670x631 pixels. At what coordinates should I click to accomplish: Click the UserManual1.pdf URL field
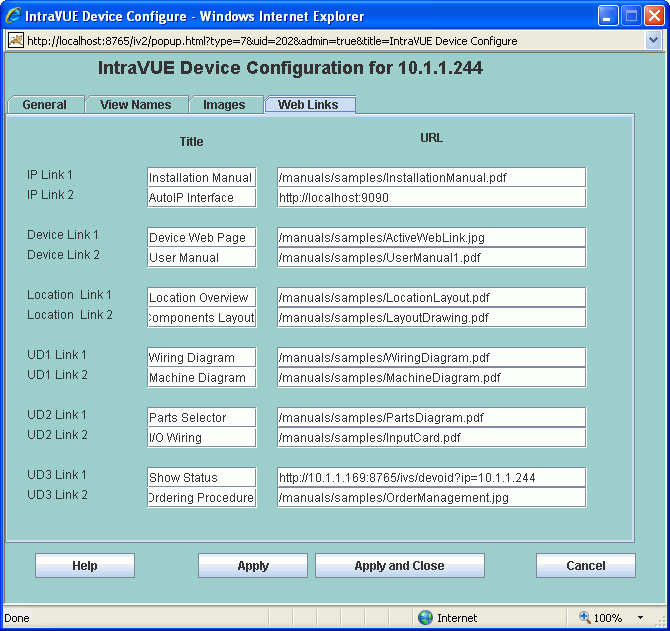432,258
